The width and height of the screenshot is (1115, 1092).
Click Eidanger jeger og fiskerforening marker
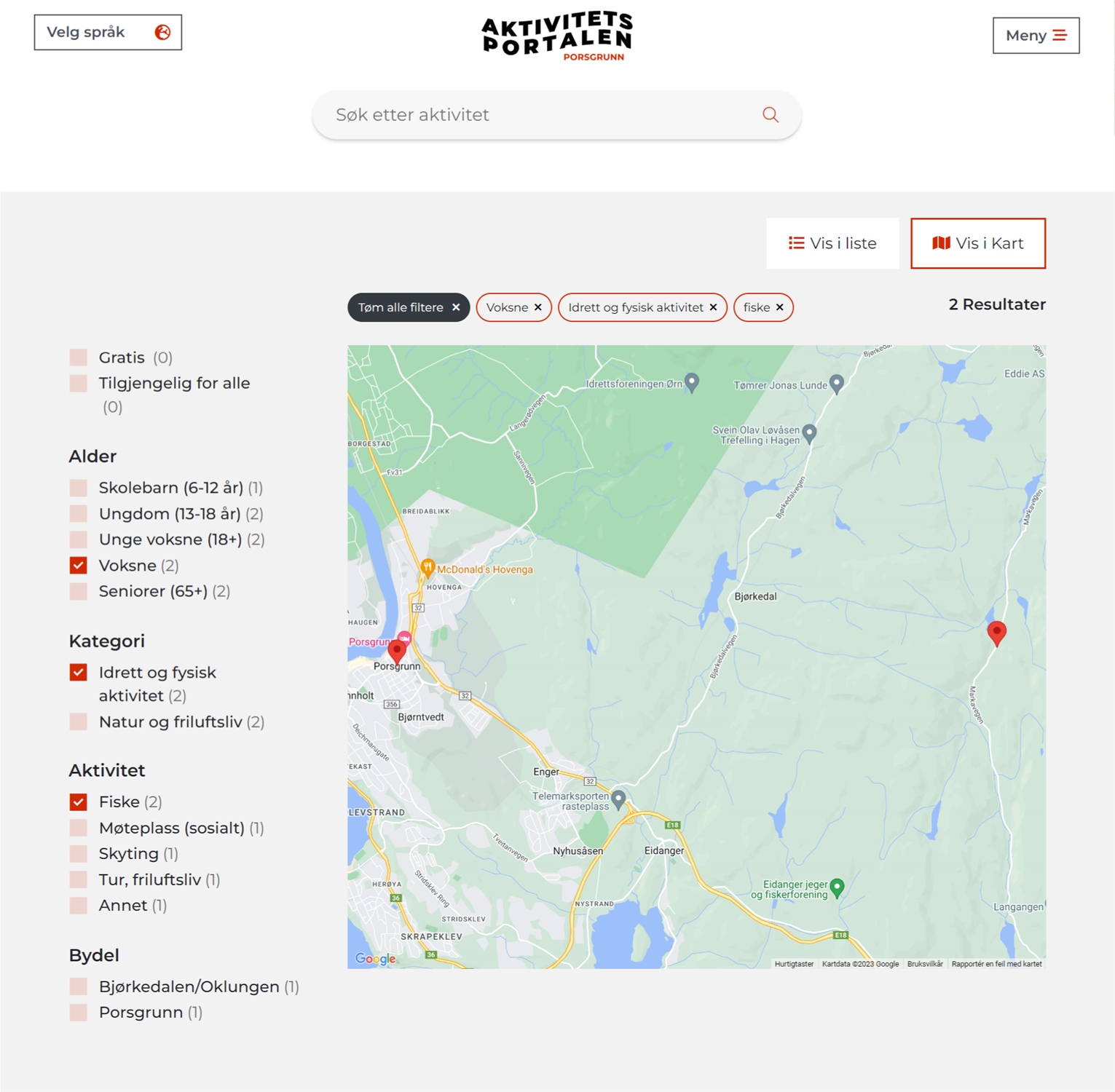[x=837, y=887]
